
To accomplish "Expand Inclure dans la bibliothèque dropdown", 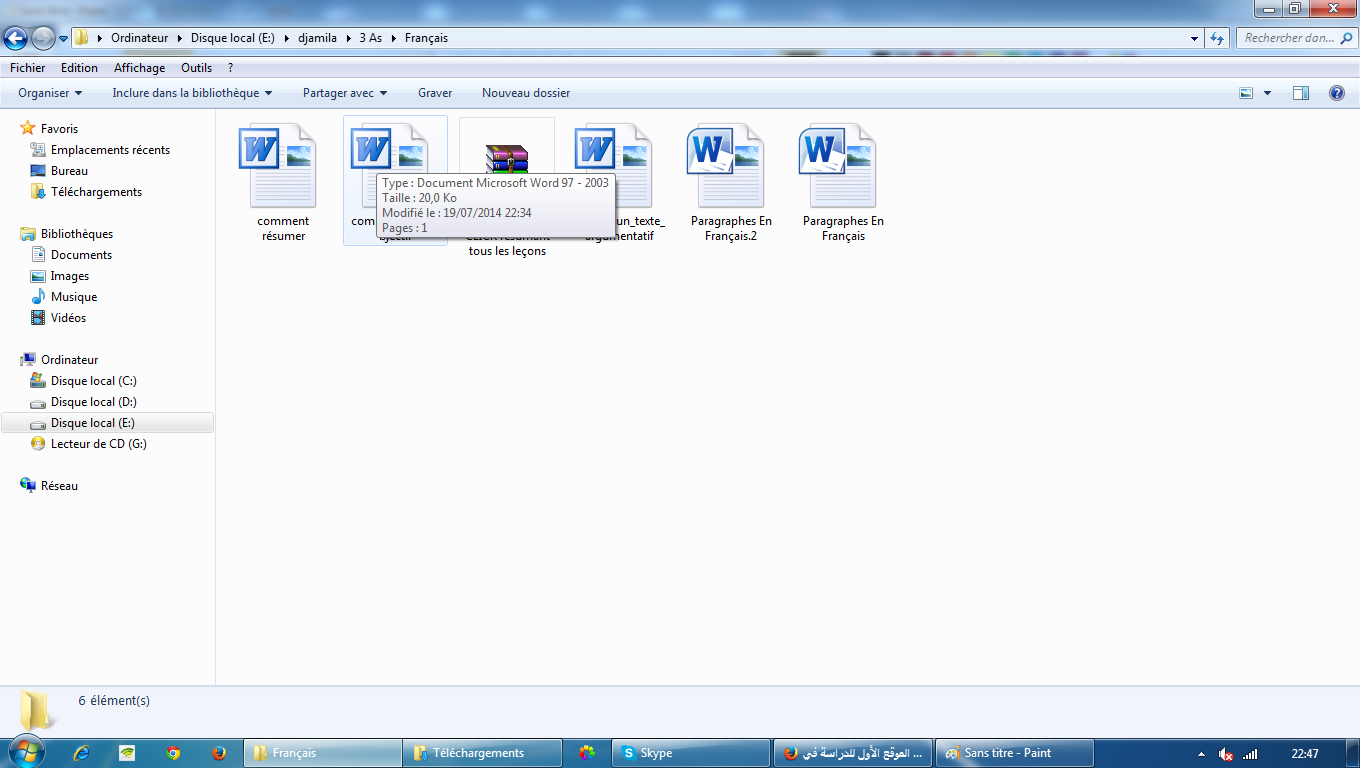I will tap(192, 93).
